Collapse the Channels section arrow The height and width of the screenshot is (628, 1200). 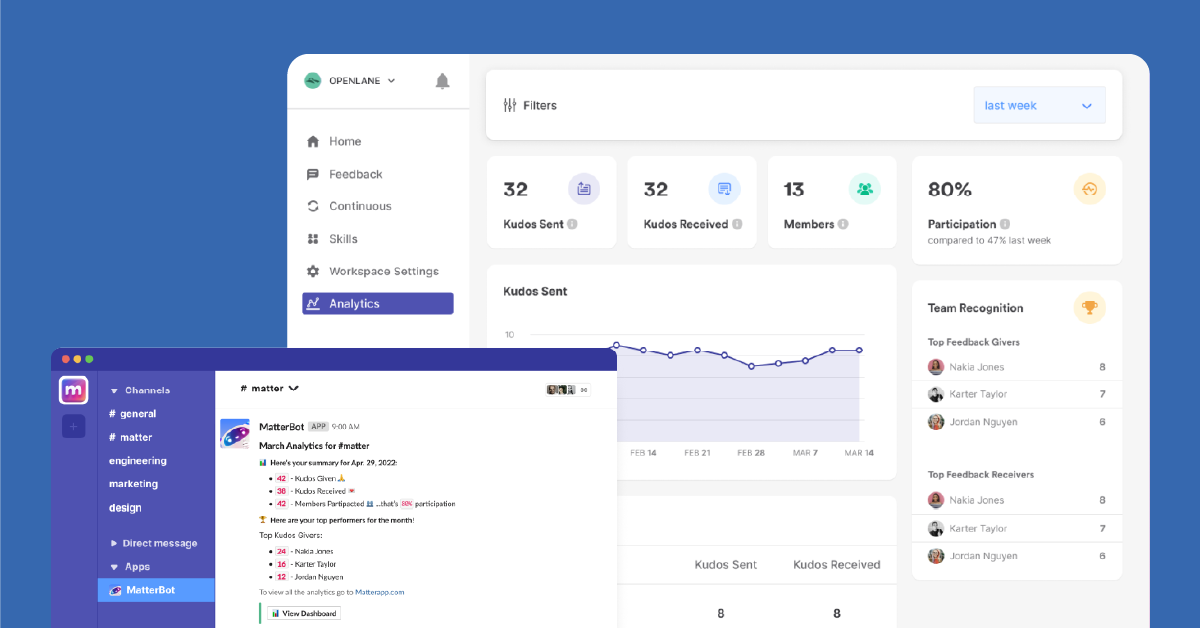tap(115, 391)
